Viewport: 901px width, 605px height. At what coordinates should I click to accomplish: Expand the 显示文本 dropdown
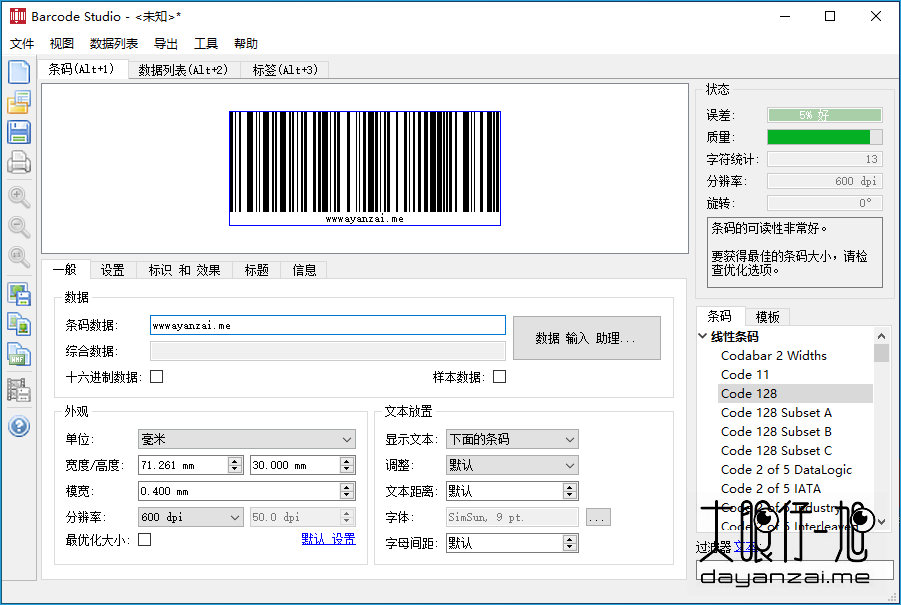[x=511, y=439]
